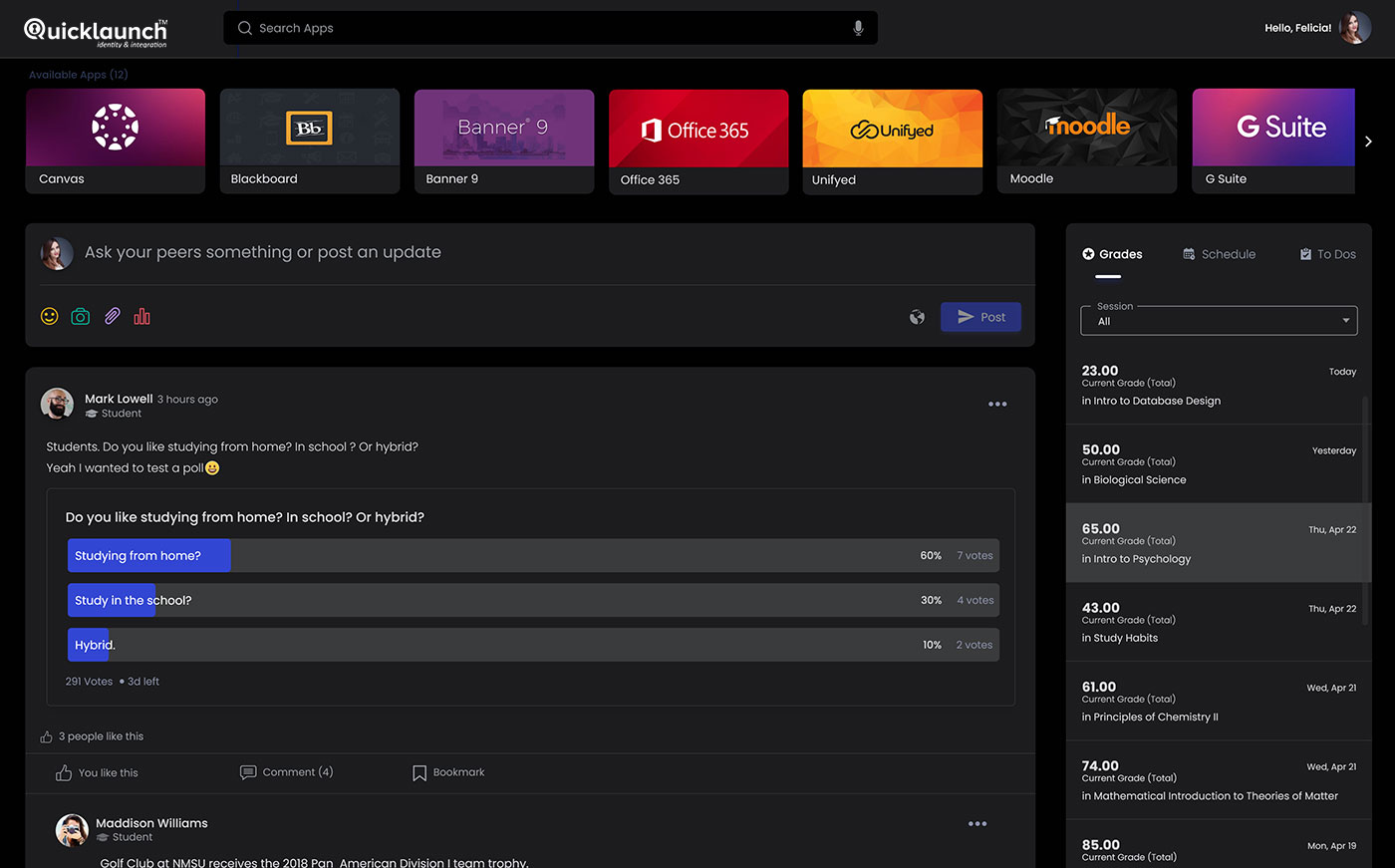Open Felicia's profile avatar

[1355, 28]
